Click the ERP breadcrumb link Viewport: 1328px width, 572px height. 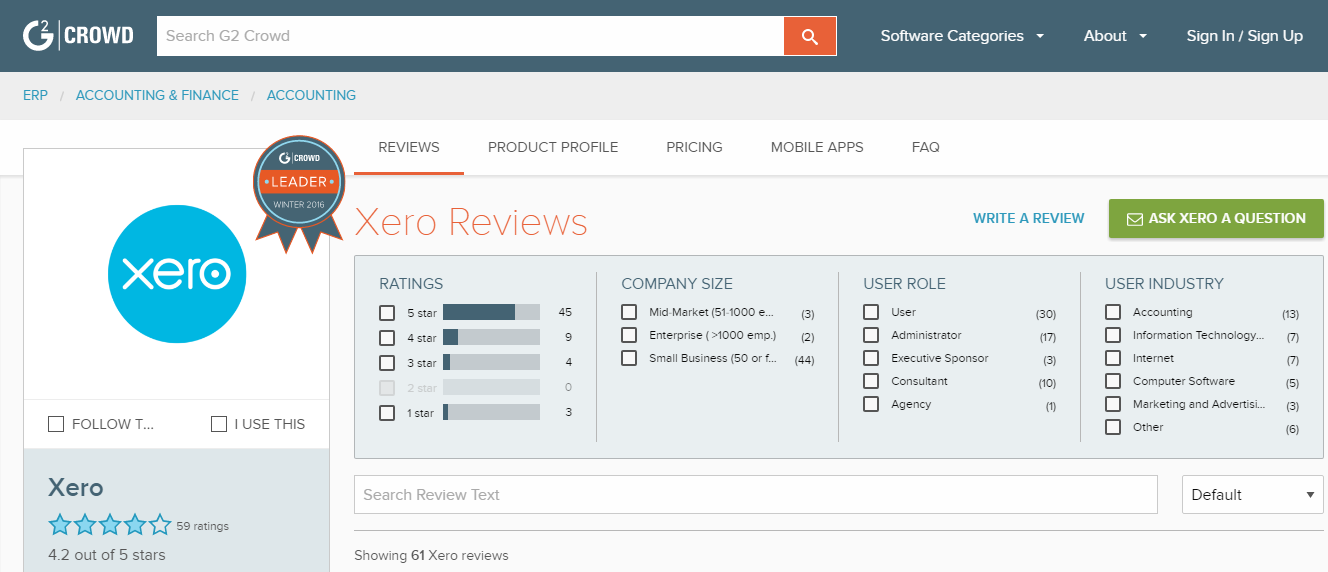(x=35, y=95)
